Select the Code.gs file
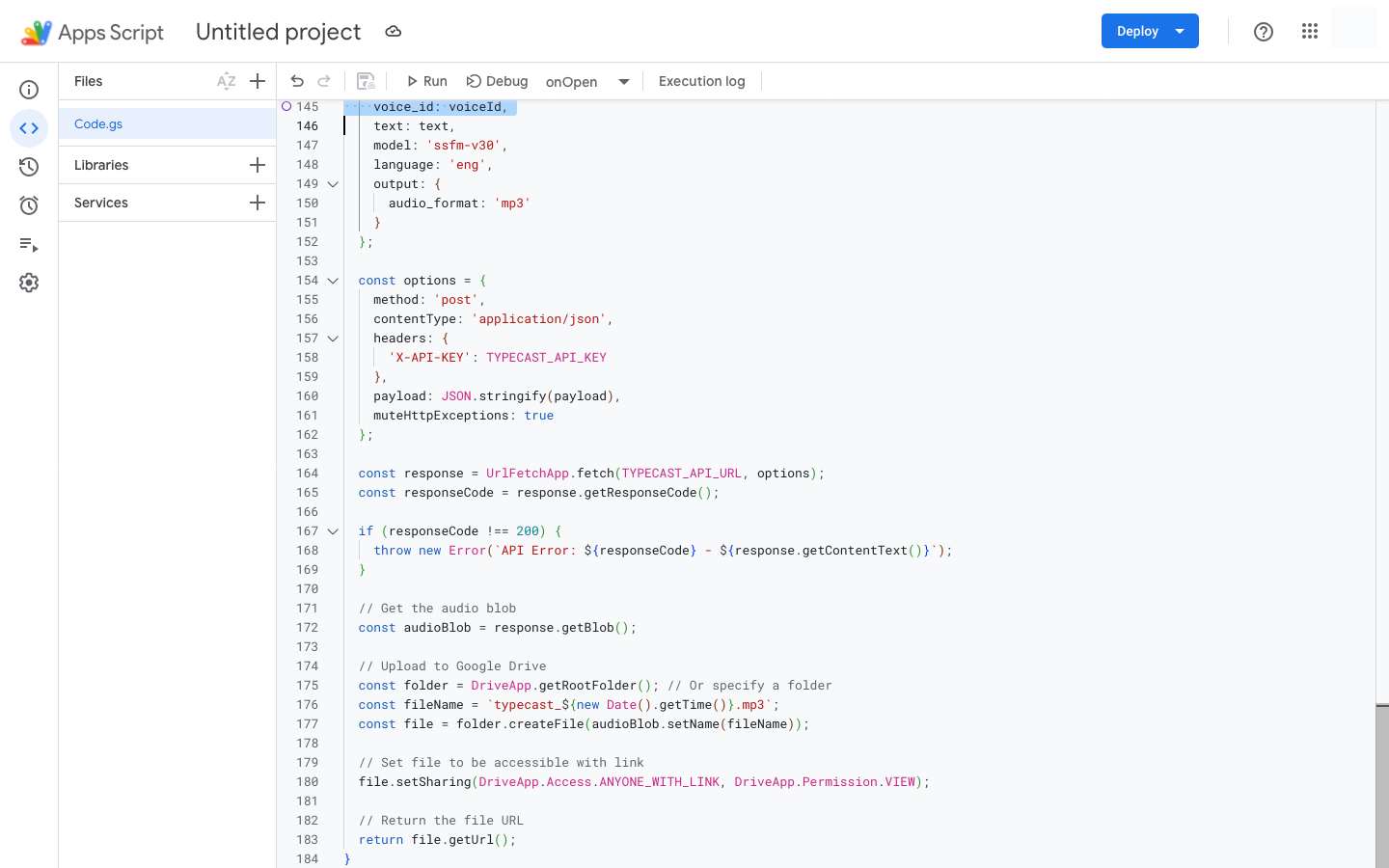The width and height of the screenshot is (1389, 868). 98,123
